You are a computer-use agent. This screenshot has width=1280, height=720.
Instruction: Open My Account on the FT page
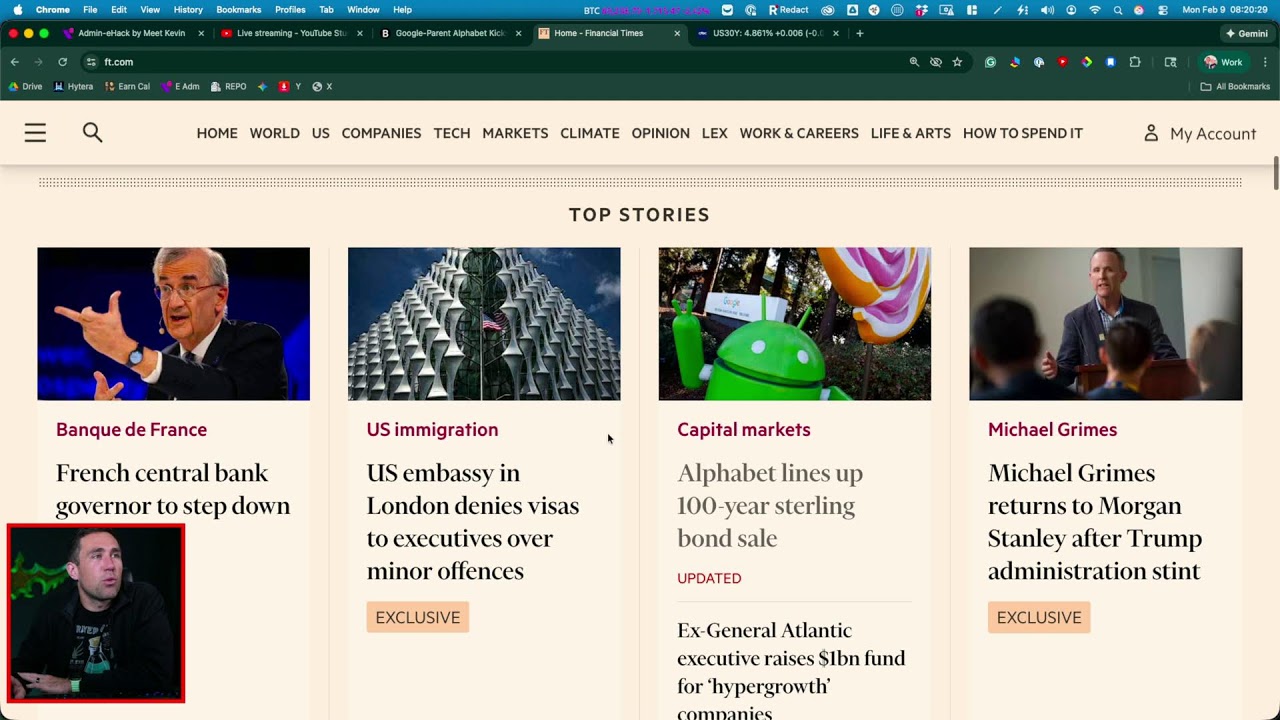[1199, 133]
